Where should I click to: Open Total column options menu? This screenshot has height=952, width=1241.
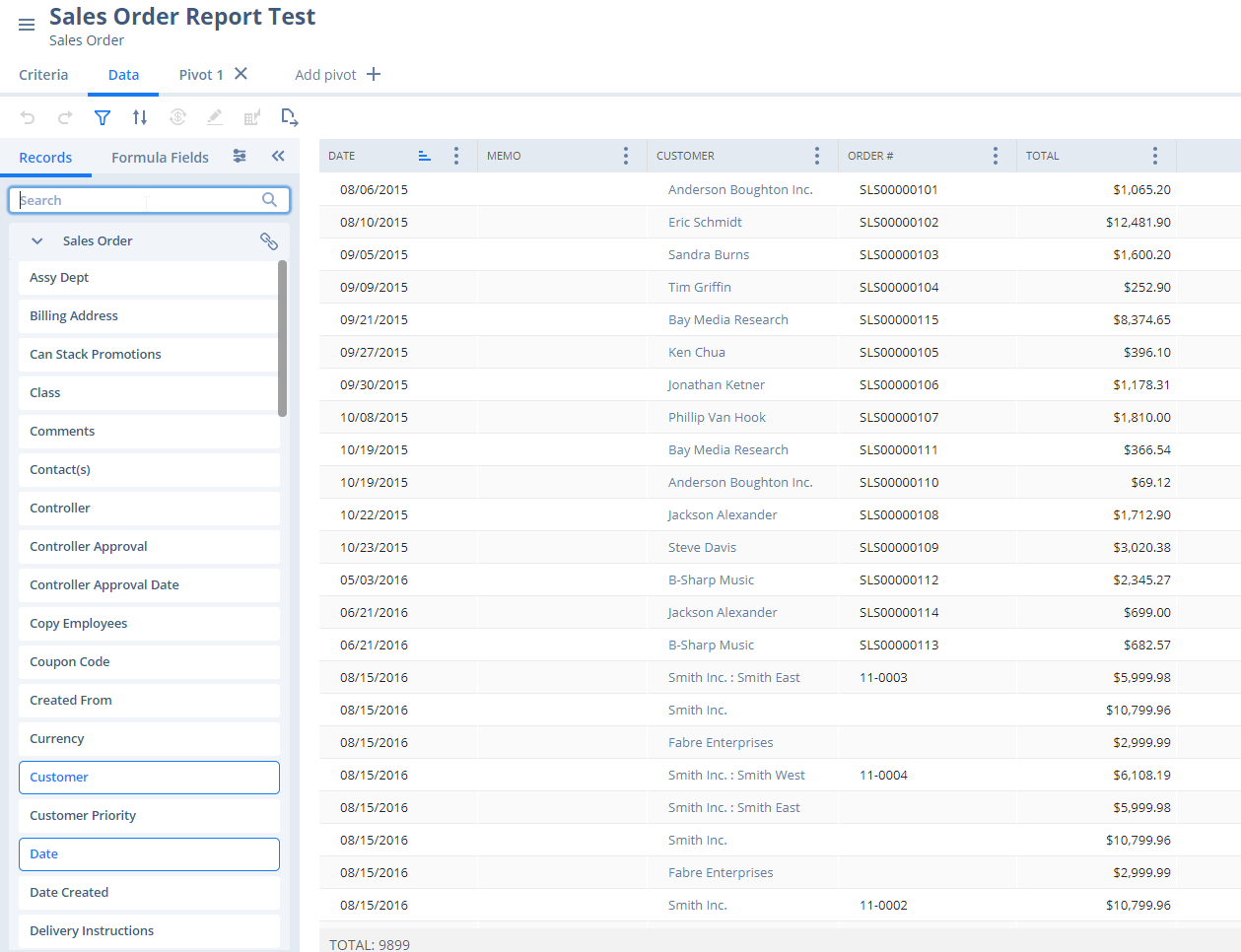1155,156
